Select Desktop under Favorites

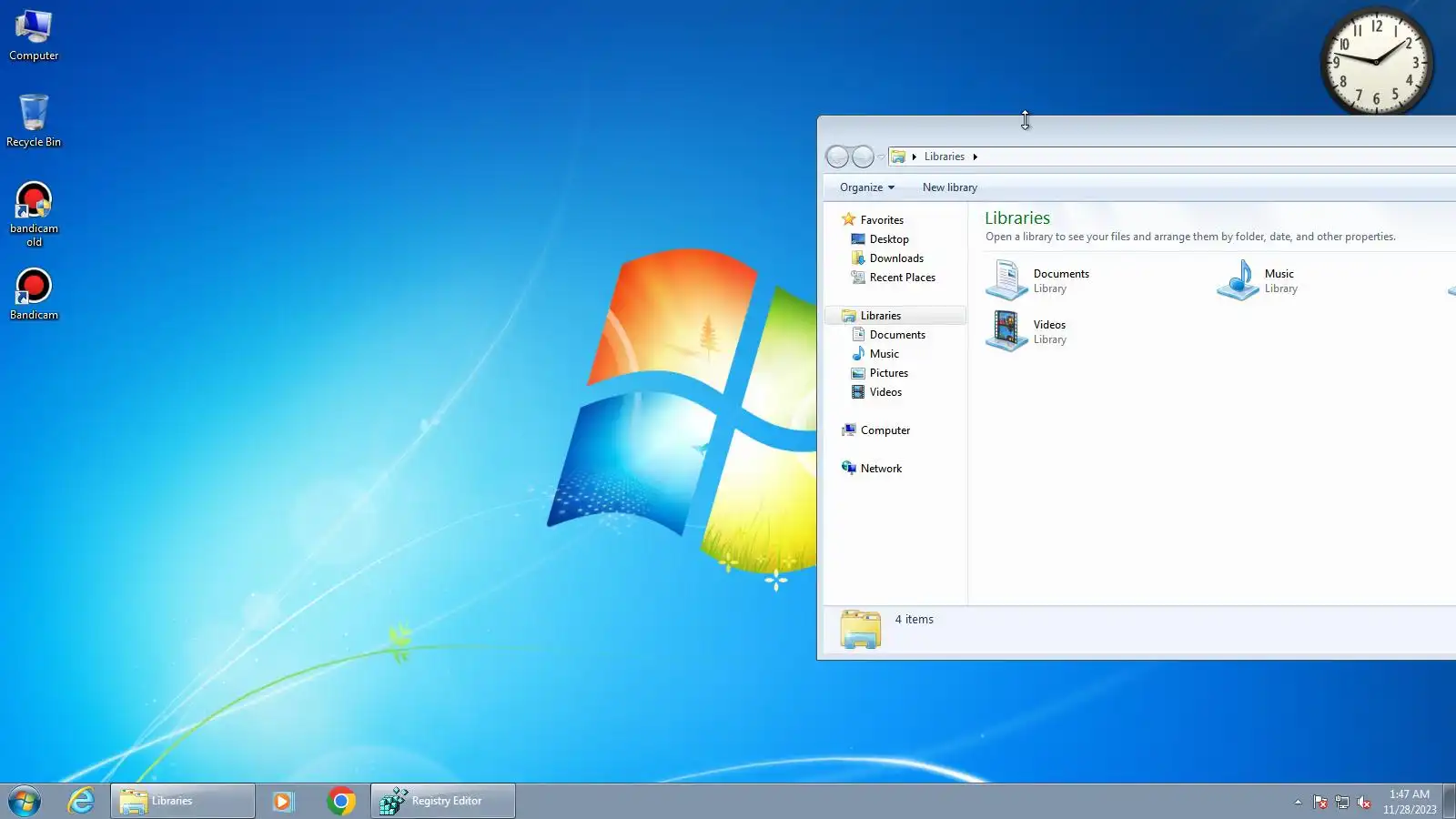[x=889, y=239]
